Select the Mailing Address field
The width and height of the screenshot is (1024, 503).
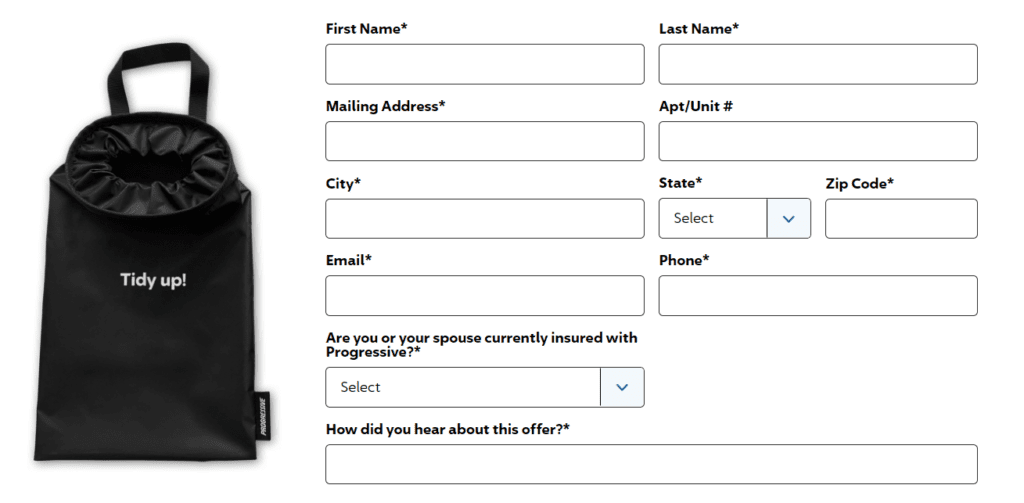(485, 141)
